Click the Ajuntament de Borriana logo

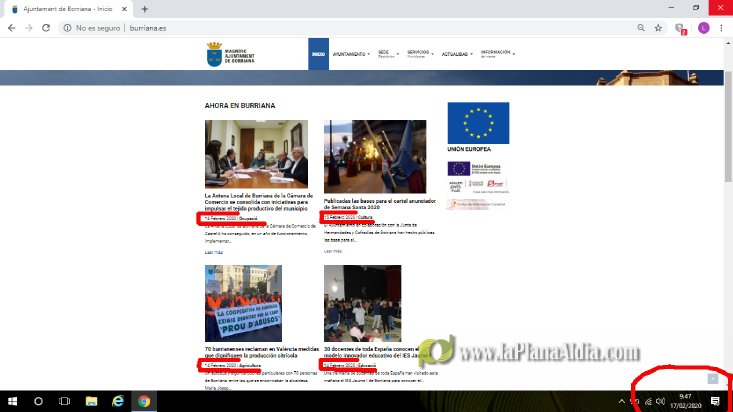(x=230, y=54)
